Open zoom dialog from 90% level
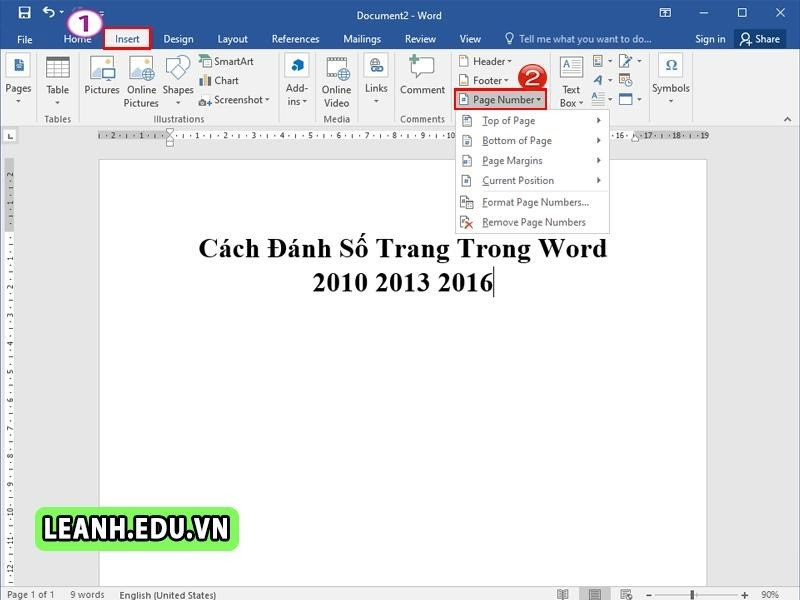800x600 pixels. [770, 595]
